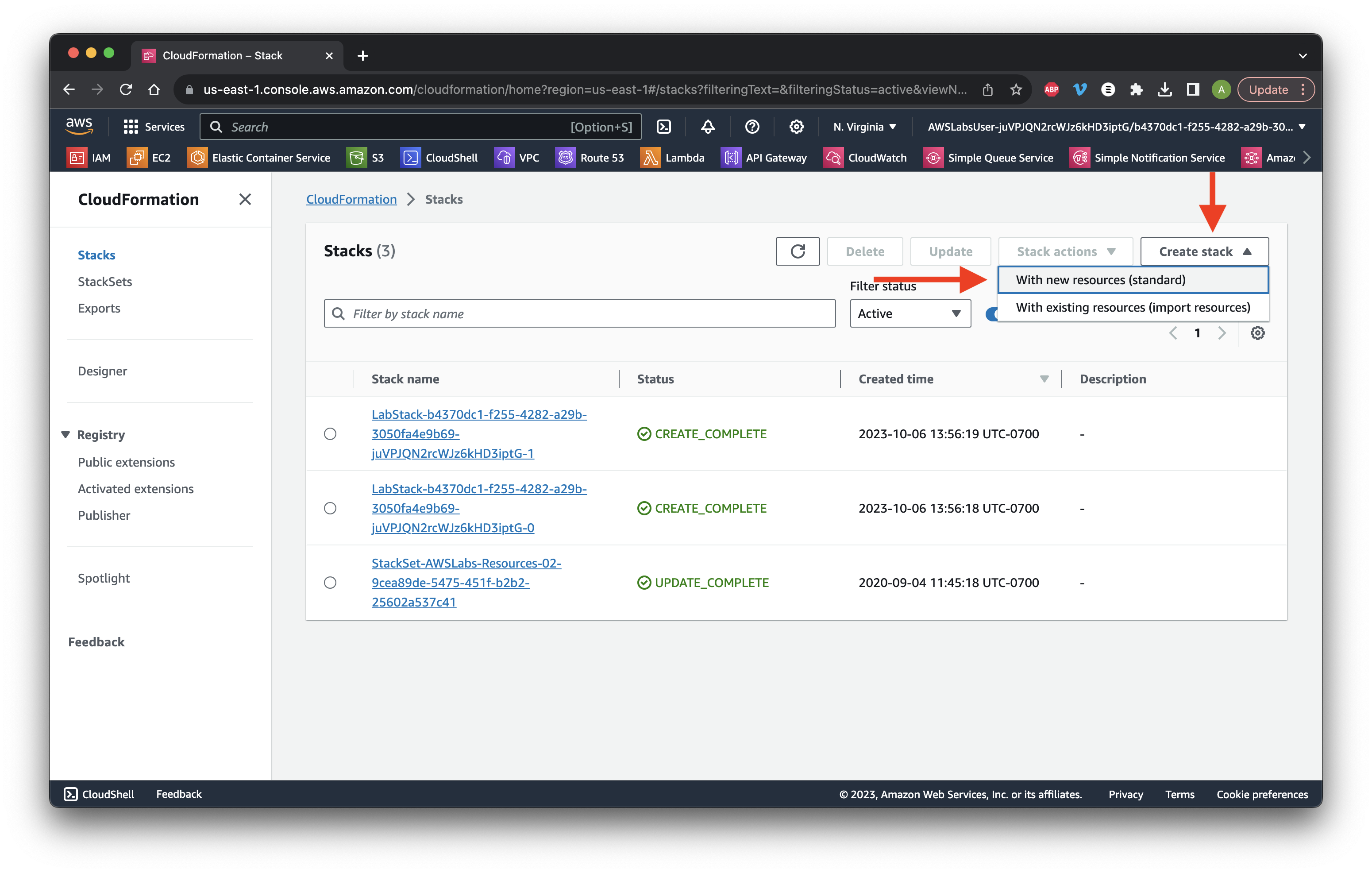Open Public extensions in Registry
This screenshot has height=873, width=1372.
[x=127, y=462]
